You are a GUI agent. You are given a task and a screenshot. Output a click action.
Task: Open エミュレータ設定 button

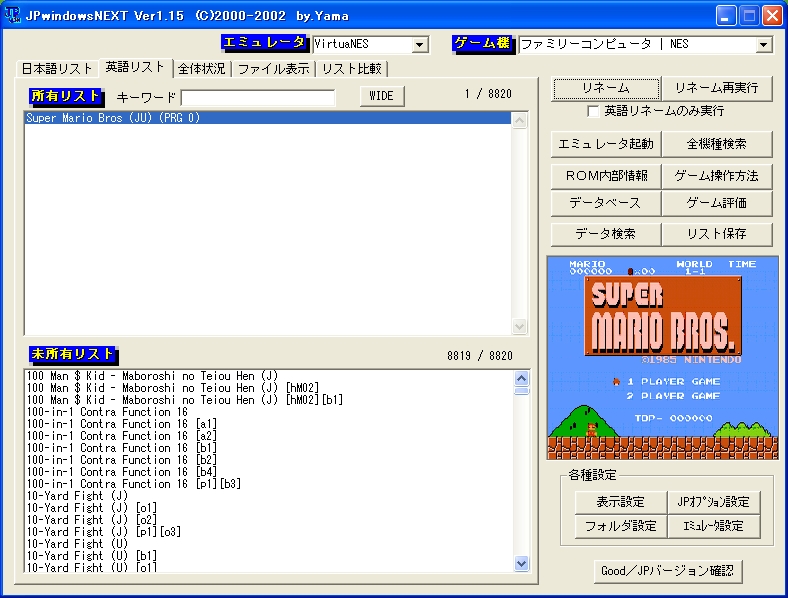pyautogui.click(x=714, y=526)
